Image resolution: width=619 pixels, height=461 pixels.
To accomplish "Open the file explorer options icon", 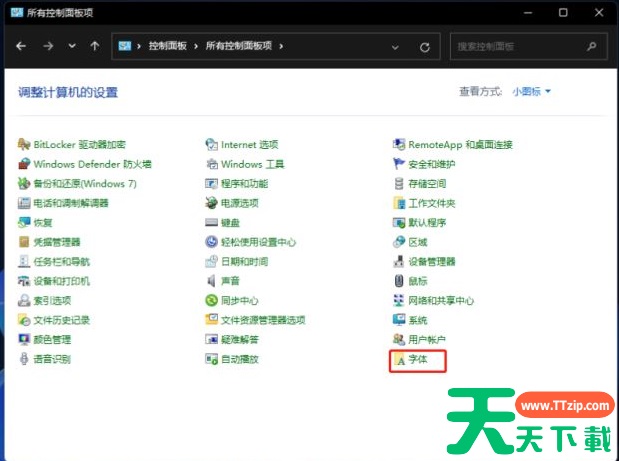I will (212, 320).
